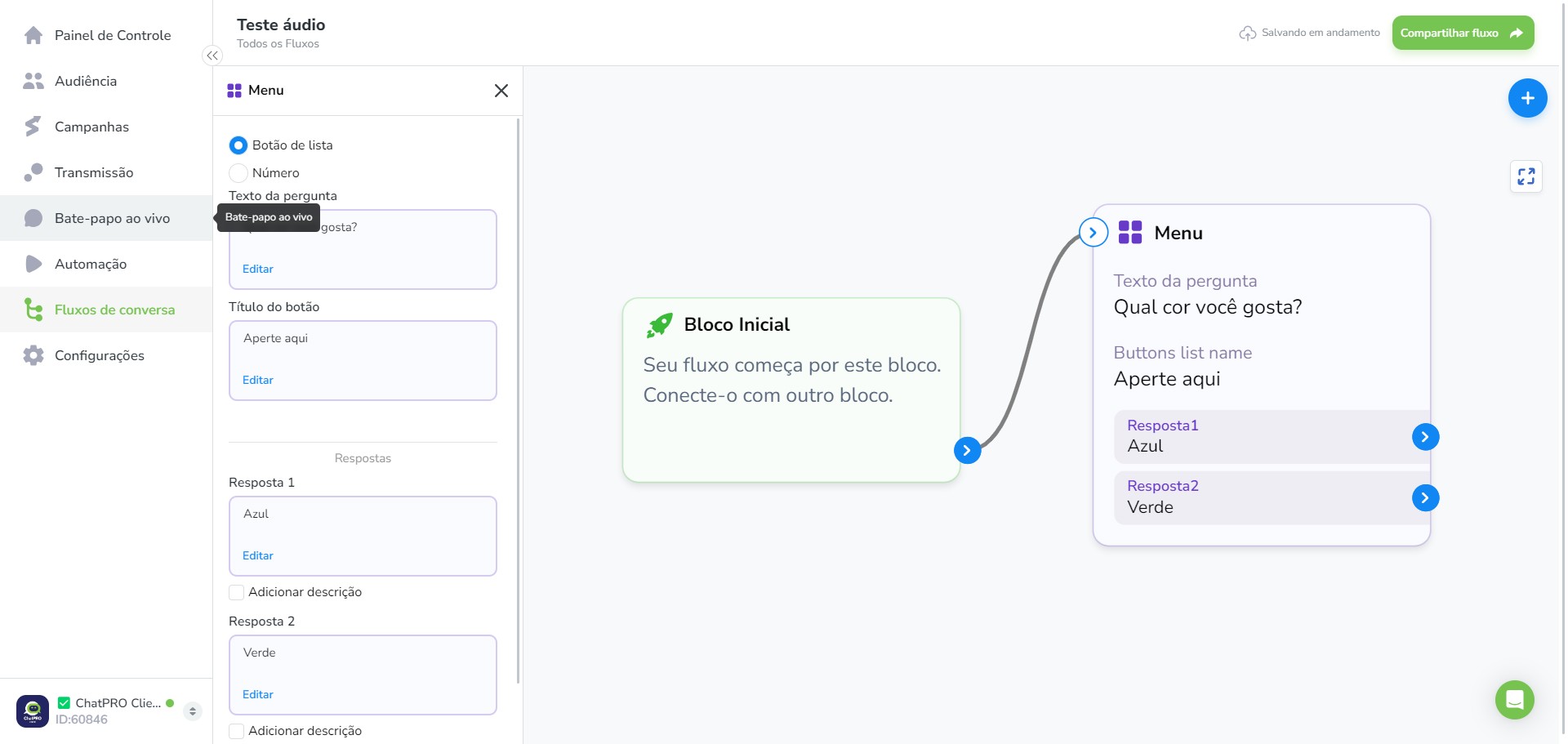The image size is (1568, 744).
Task: Click the Menu node input connector
Action: 1094,233
